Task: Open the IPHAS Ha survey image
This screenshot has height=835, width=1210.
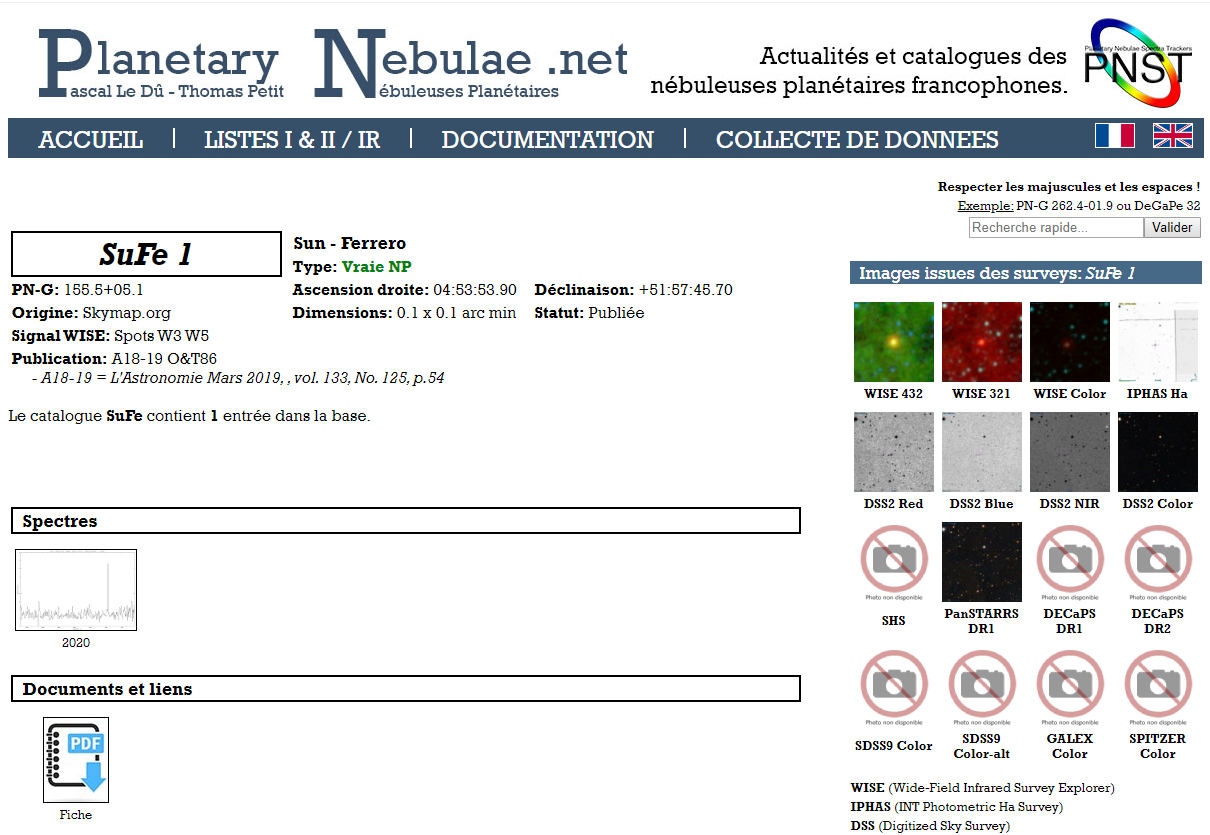Action: (1157, 342)
